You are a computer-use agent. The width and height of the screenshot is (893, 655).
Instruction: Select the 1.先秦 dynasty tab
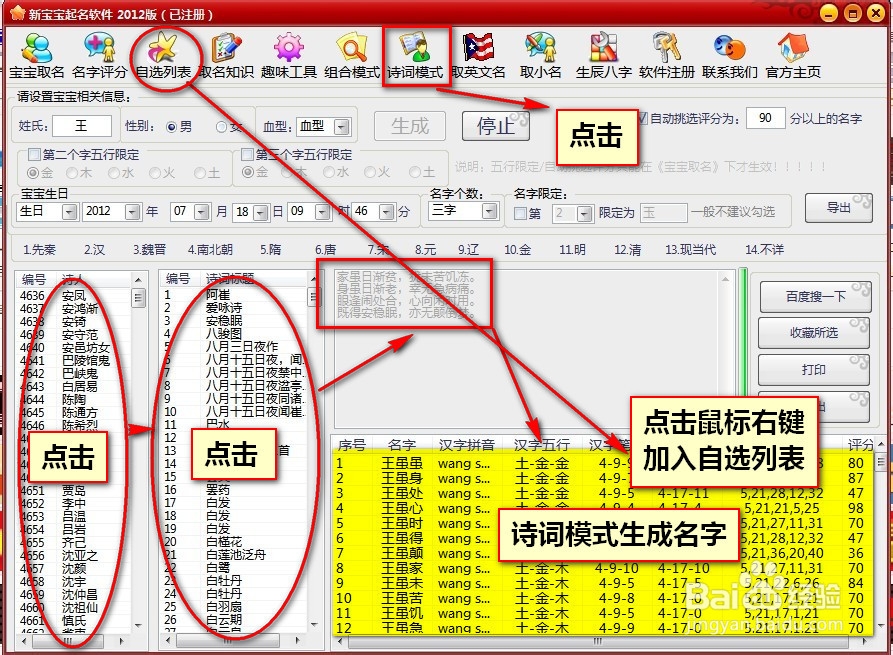point(39,249)
